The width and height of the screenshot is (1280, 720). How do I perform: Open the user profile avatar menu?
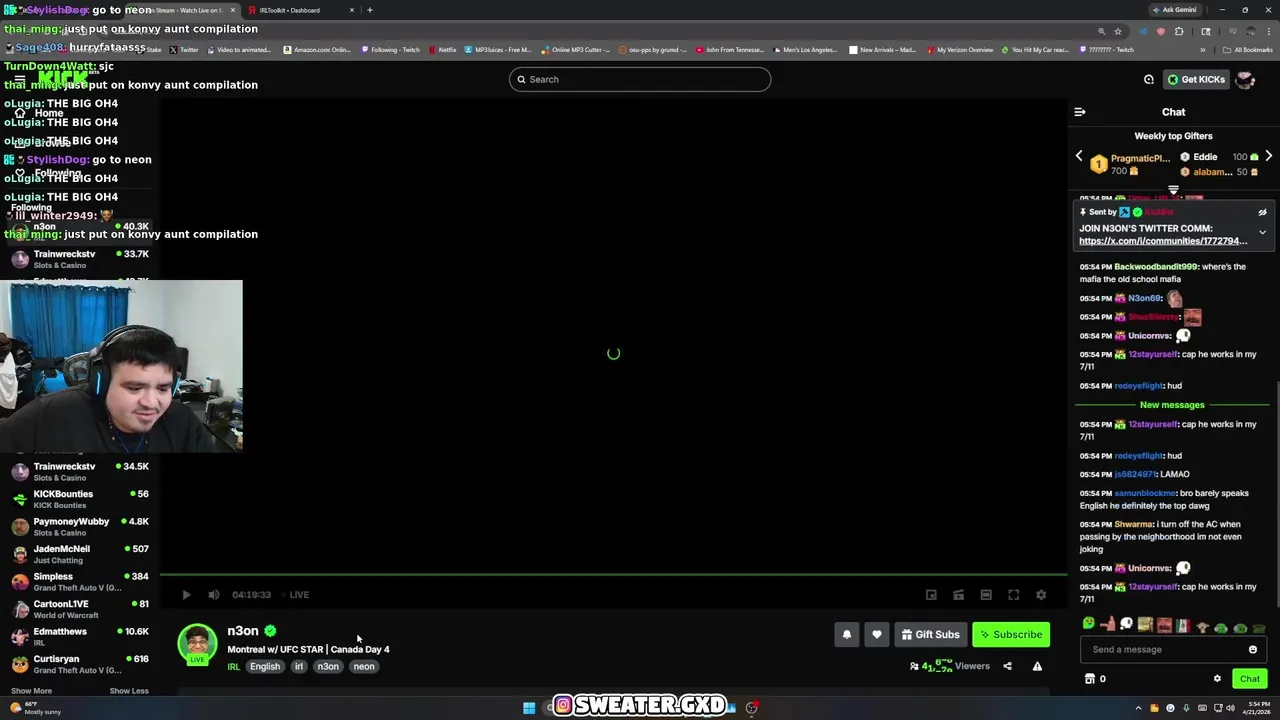click(x=1246, y=80)
